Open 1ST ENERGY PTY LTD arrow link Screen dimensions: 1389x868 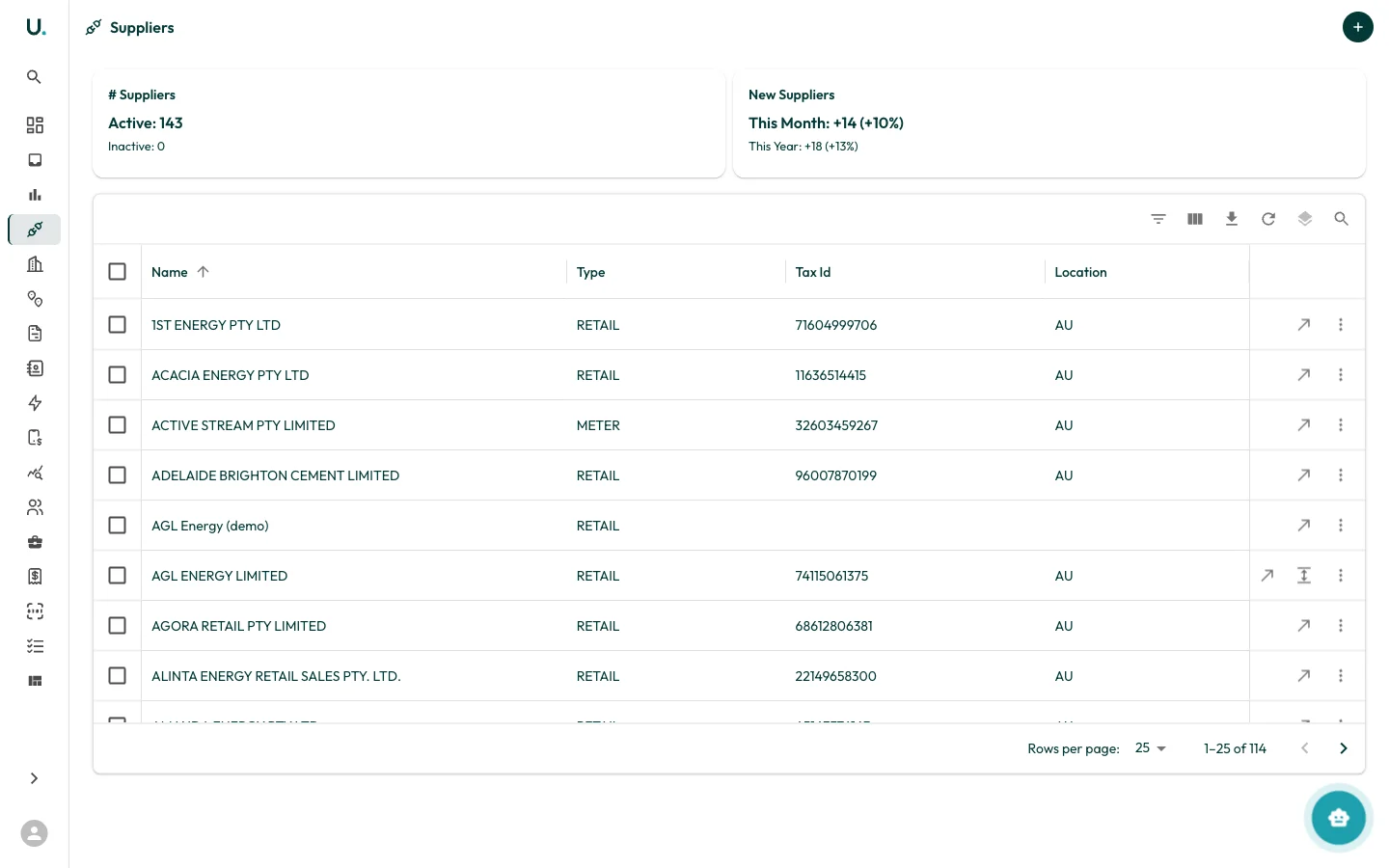(x=1304, y=325)
